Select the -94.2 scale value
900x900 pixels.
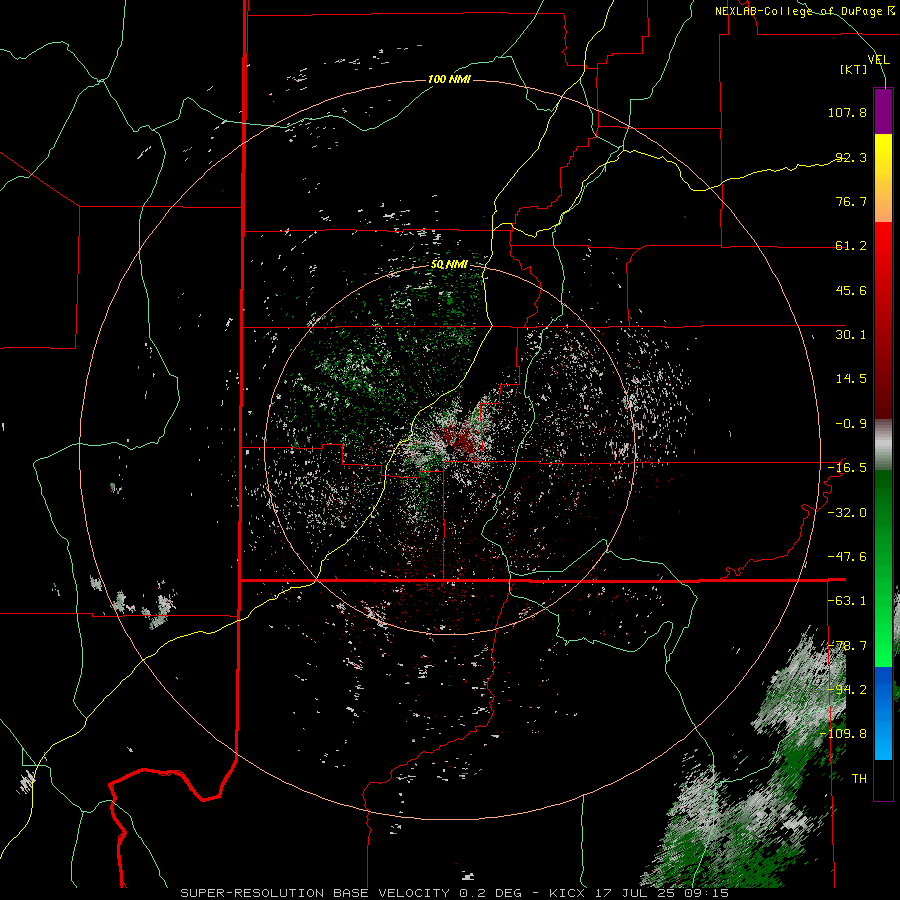pyautogui.click(x=847, y=690)
